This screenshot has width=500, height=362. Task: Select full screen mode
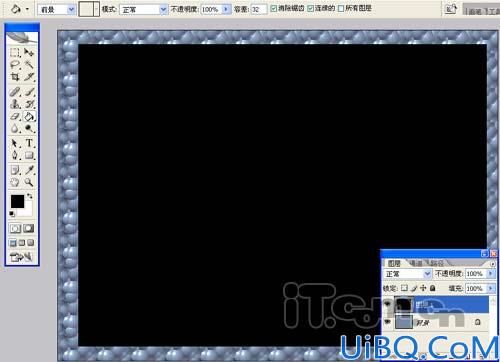click(30, 243)
